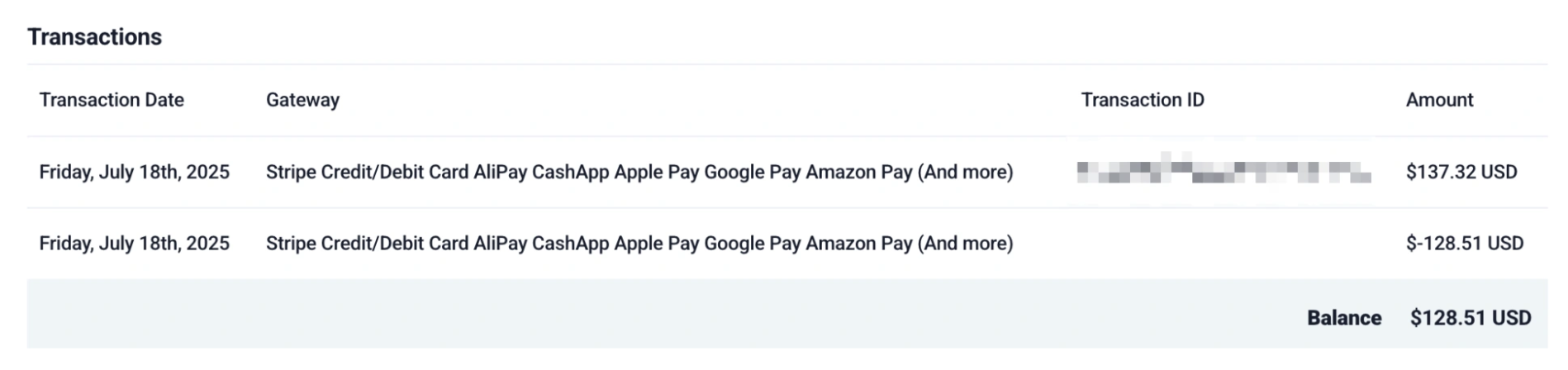1568x370 pixels.
Task: Click second row date Friday, July 18th, 2025
Action: pyautogui.click(x=135, y=243)
